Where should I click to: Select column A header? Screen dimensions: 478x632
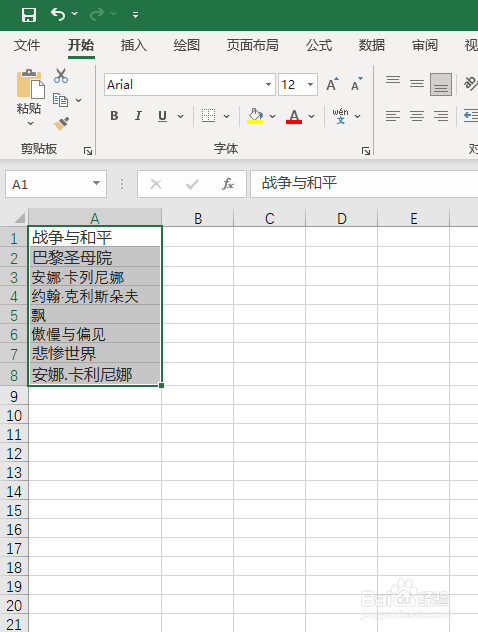[x=95, y=218]
